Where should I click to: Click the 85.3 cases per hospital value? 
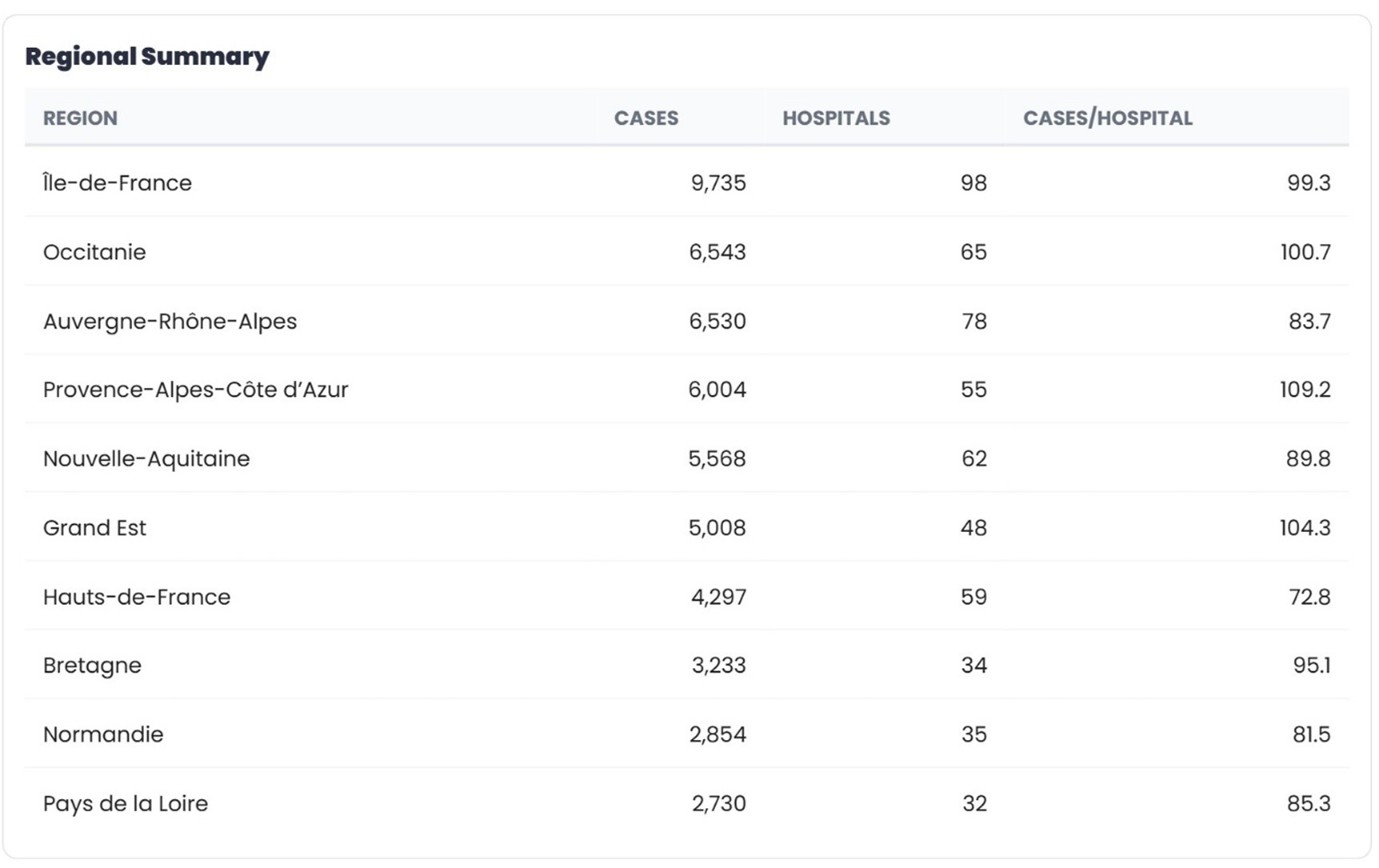1308,804
